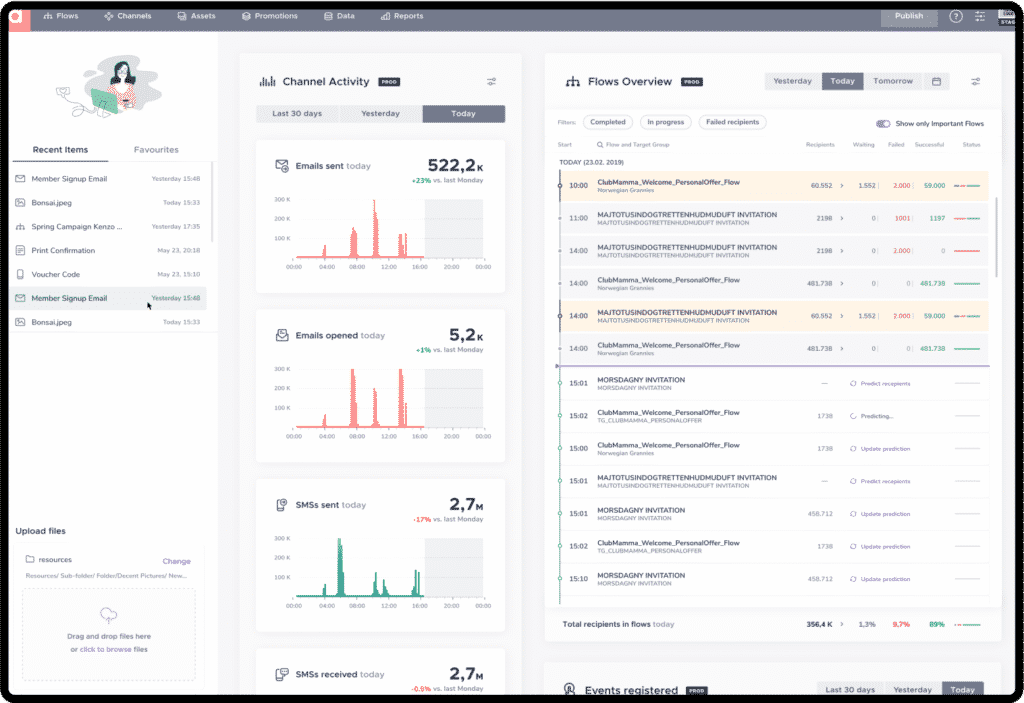Select Today tab in Channel Activity
Viewport: 1024px width, 703px height.
click(x=464, y=114)
